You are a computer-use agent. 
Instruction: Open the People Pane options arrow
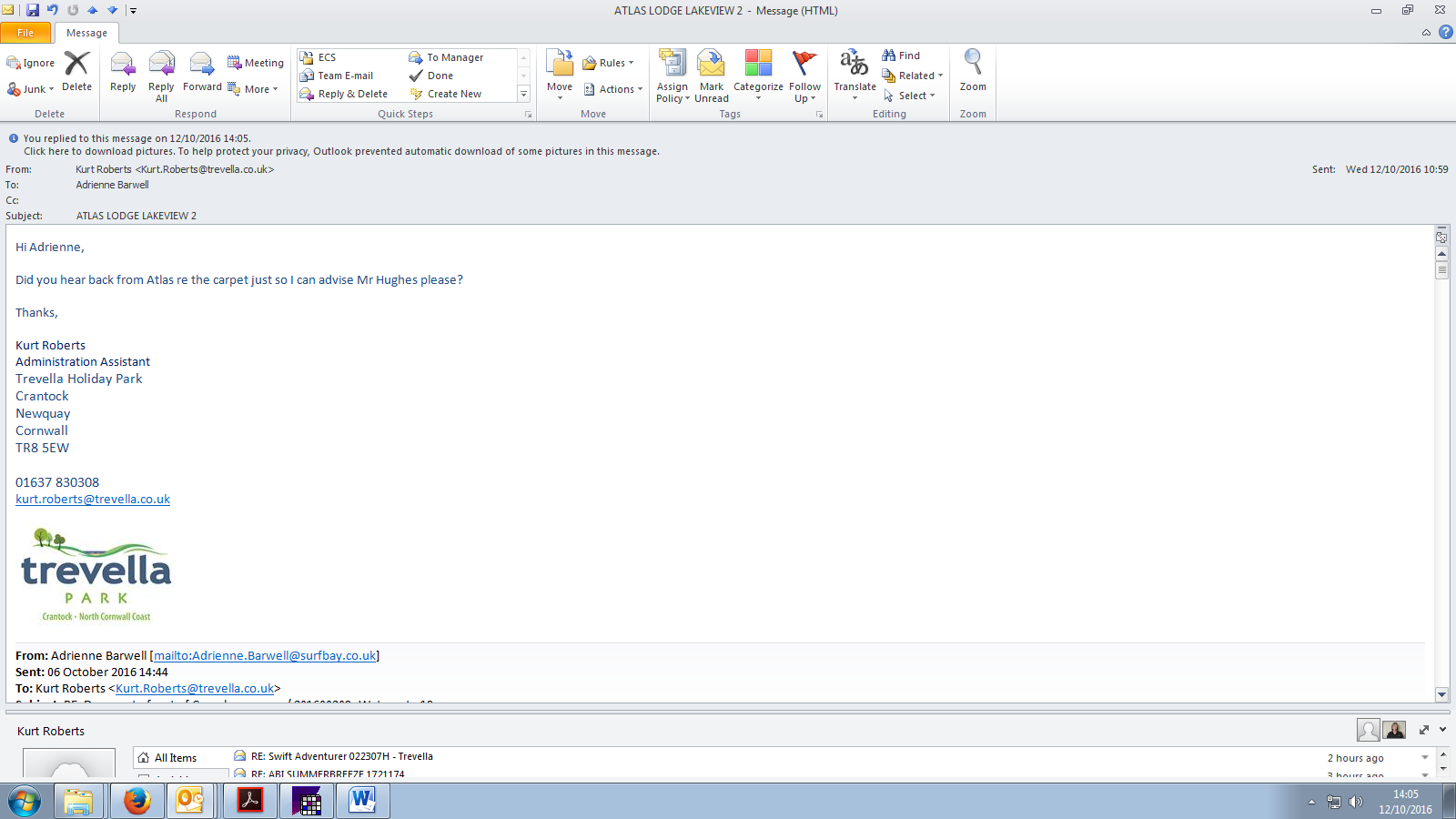1443,730
